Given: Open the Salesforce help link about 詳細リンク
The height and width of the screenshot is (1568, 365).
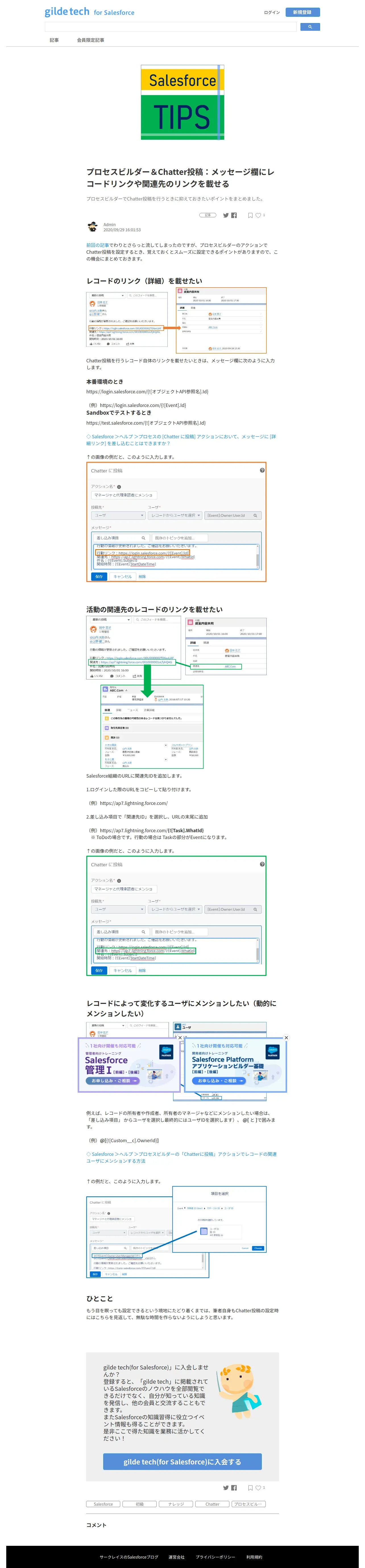Looking at the screenshot, I should coord(181,439).
